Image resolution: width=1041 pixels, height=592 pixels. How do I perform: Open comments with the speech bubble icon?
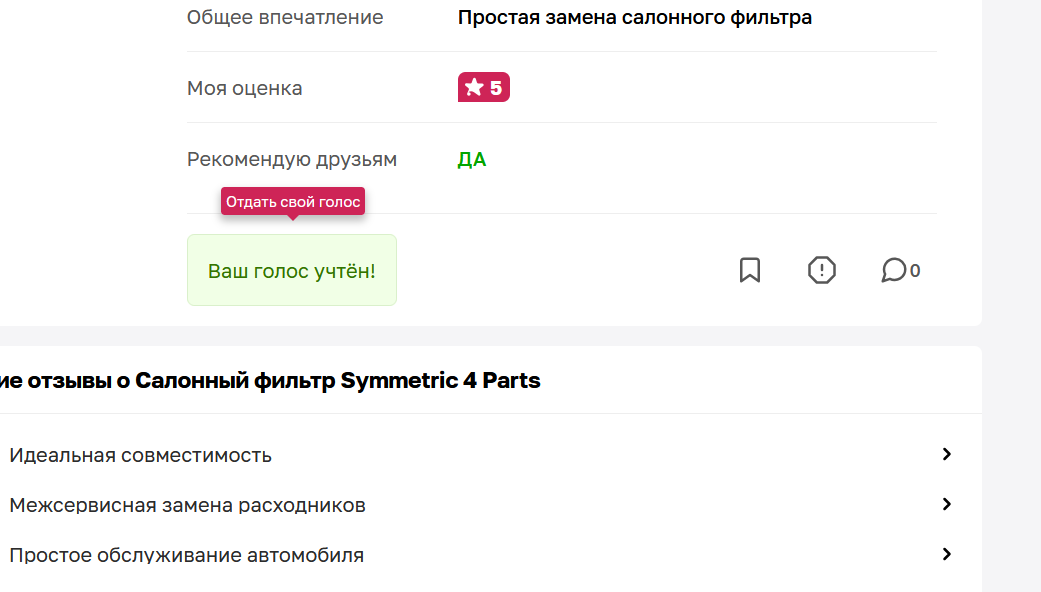point(894,270)
